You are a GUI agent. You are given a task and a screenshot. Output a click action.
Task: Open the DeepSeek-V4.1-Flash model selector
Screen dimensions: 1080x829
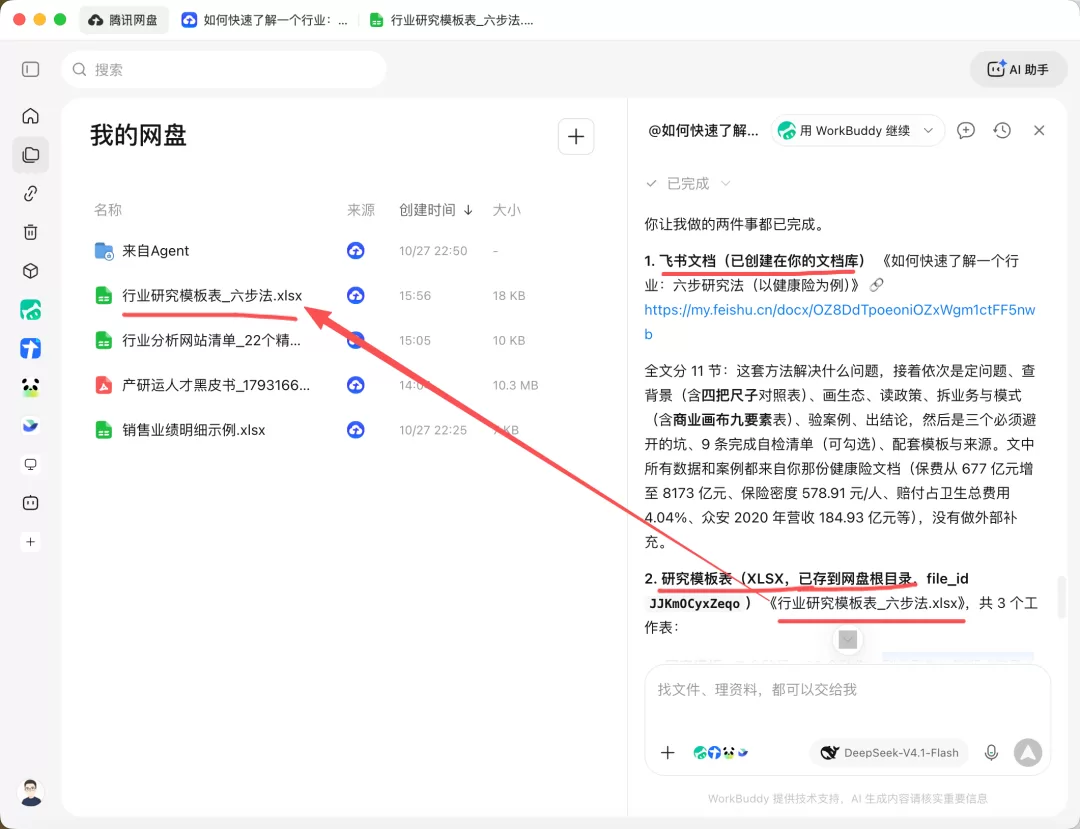(x=889, y=753)
